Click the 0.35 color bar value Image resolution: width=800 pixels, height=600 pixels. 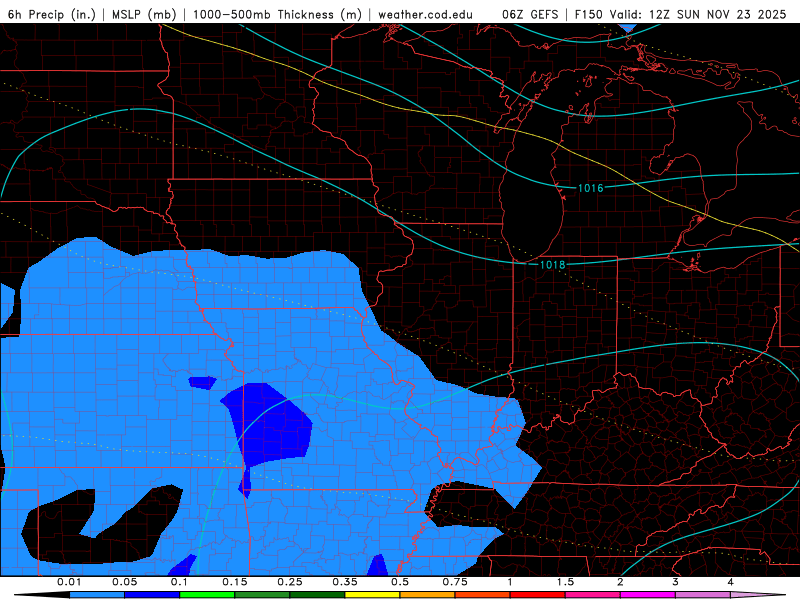345,582
